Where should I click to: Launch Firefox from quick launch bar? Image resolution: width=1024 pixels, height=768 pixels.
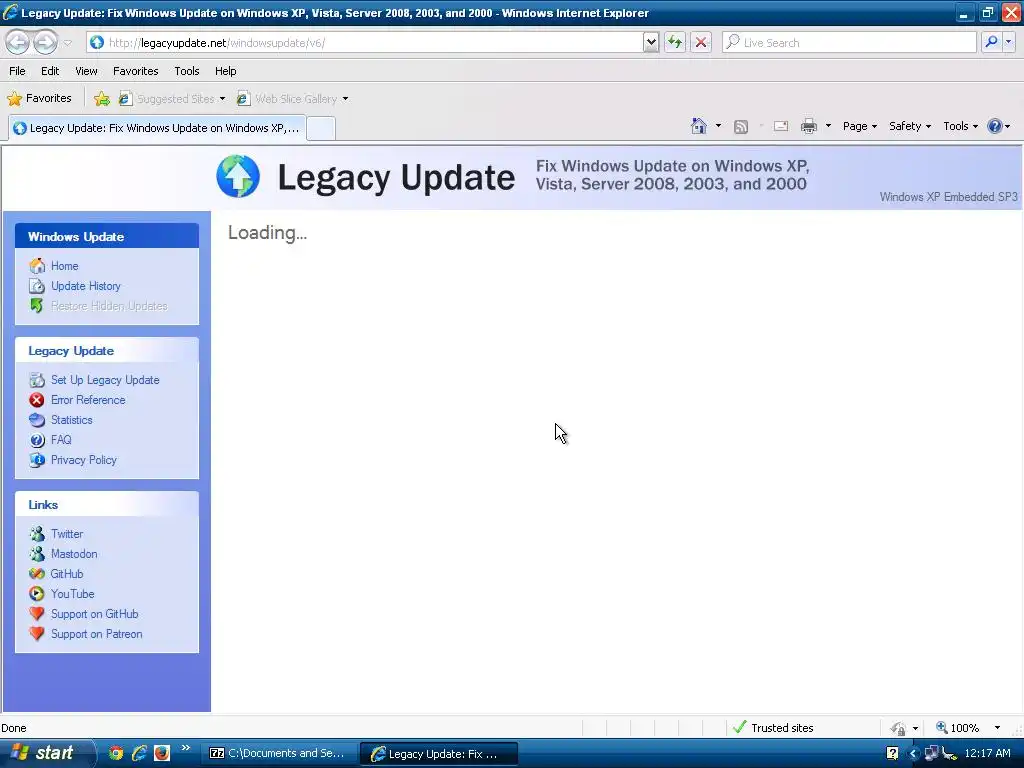(162, 753)
